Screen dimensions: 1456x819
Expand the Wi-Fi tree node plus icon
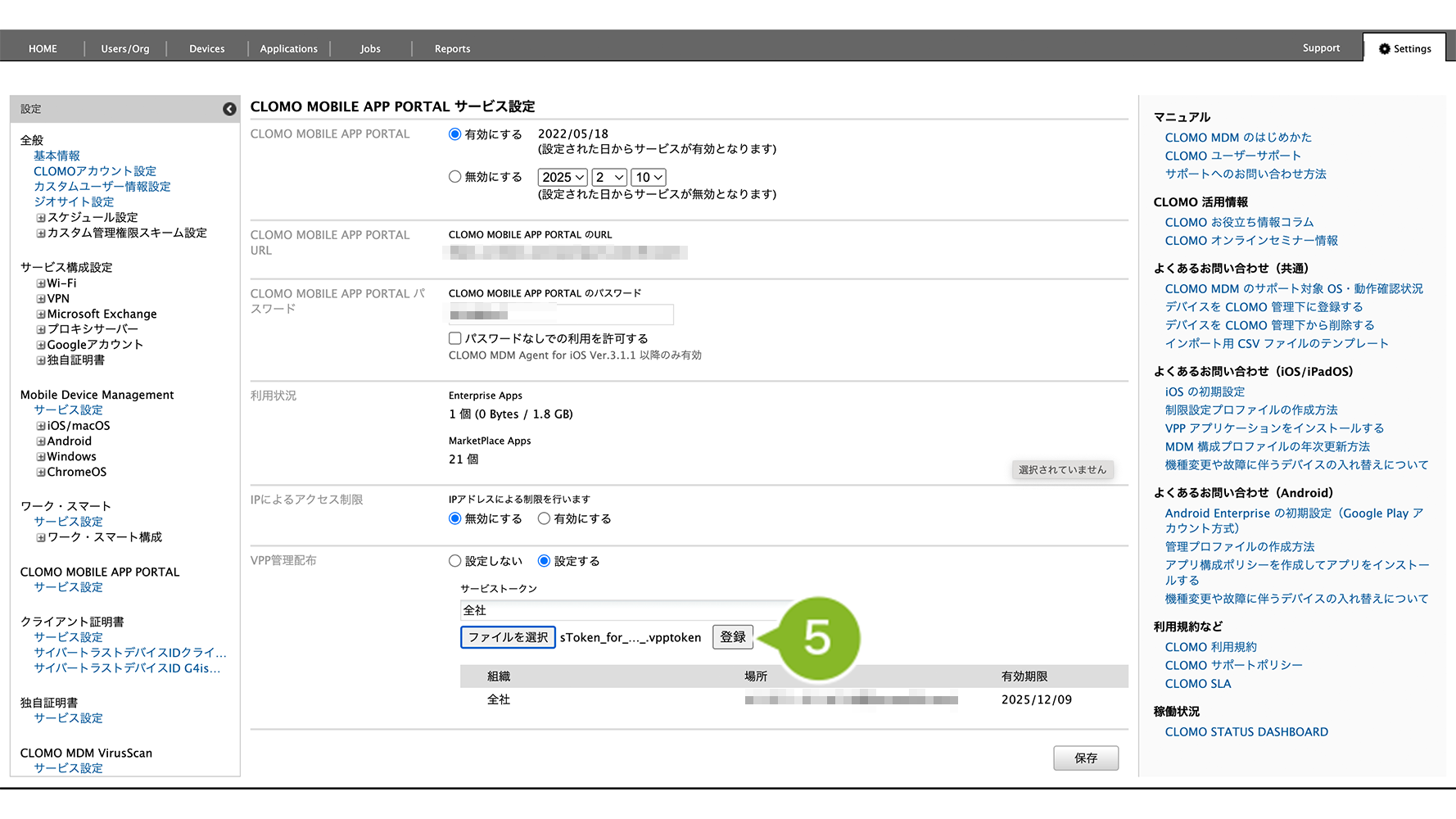tap(40, 283)
